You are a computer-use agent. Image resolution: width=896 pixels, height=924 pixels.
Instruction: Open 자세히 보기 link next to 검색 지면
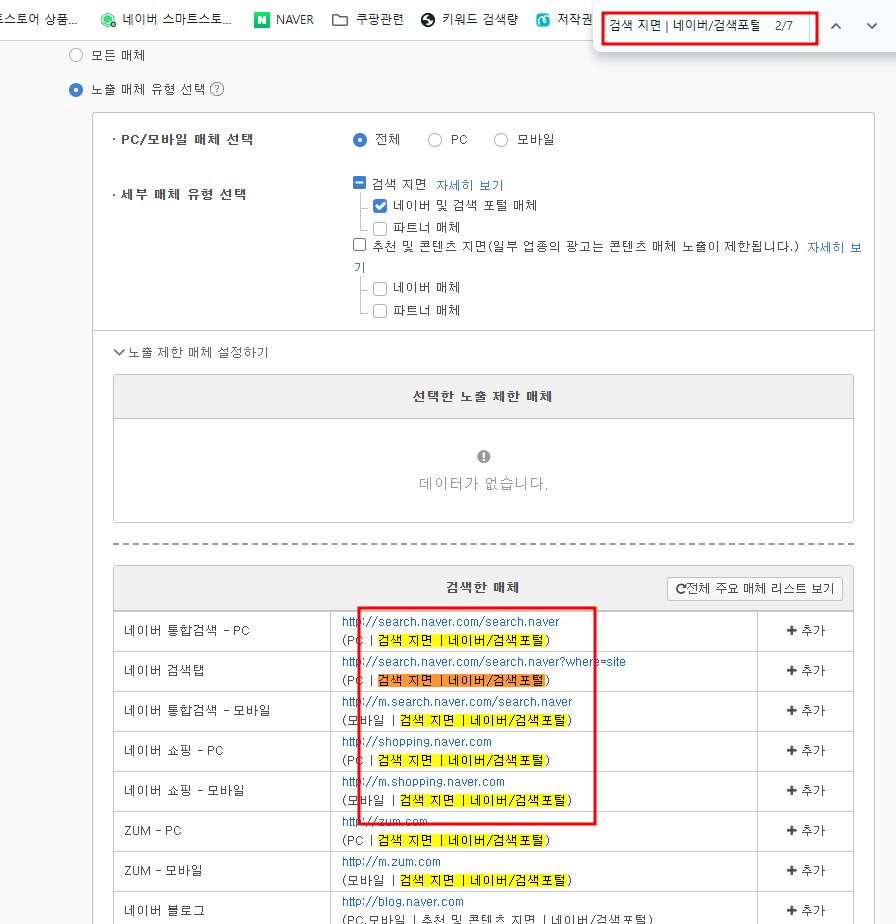coord(470,185)
